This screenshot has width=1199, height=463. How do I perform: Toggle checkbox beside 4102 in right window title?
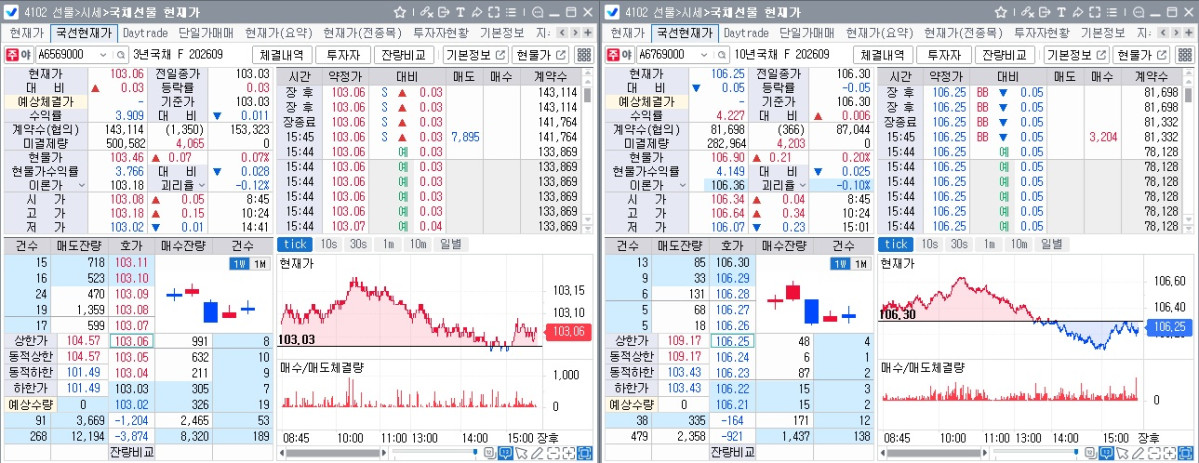(x=613, y=12)
